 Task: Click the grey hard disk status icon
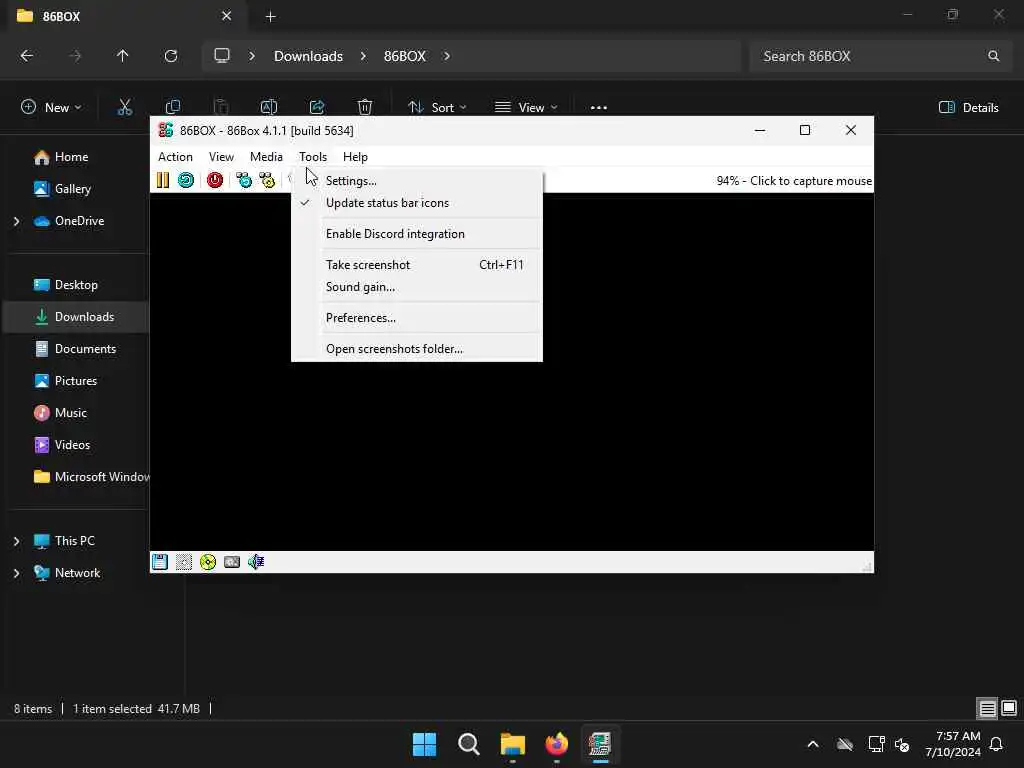point(232,562)
